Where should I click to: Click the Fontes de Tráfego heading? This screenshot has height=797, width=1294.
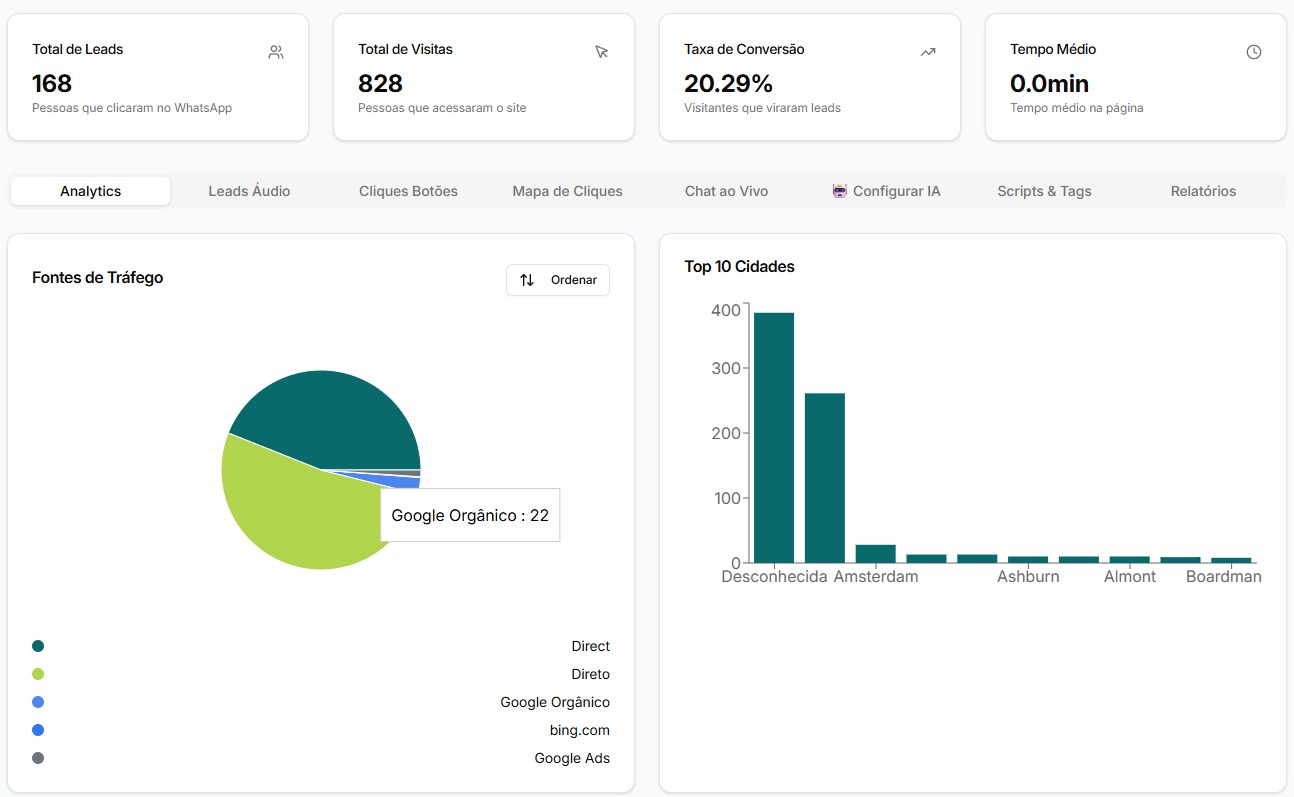[x=97, y=277]
